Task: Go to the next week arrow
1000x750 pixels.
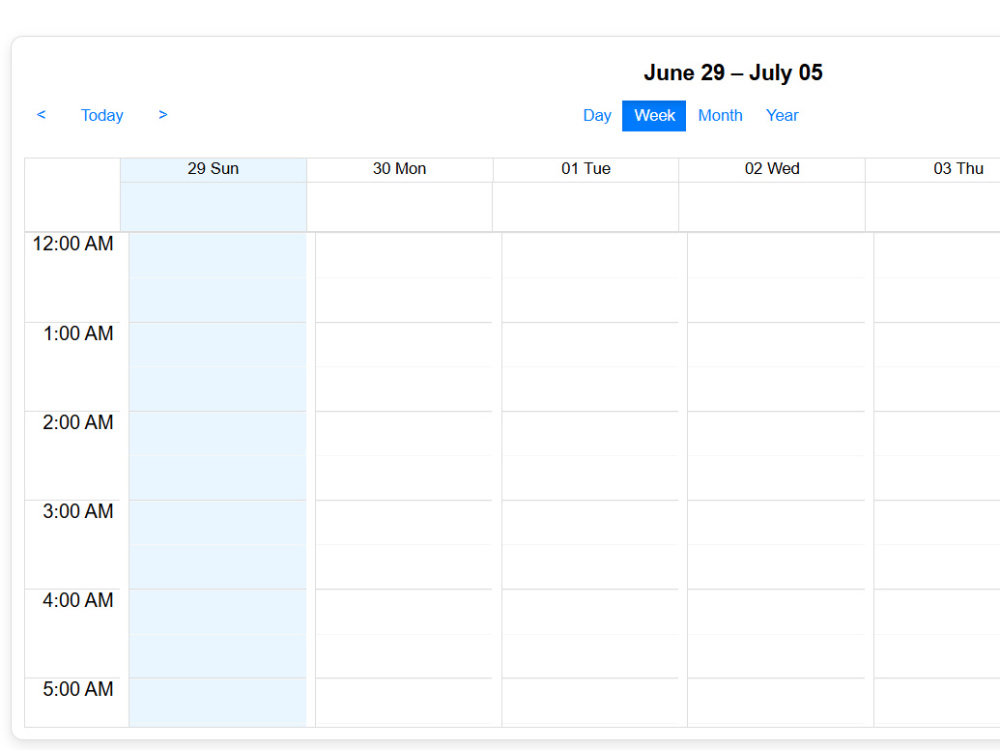Action: (x=163, y=115)
